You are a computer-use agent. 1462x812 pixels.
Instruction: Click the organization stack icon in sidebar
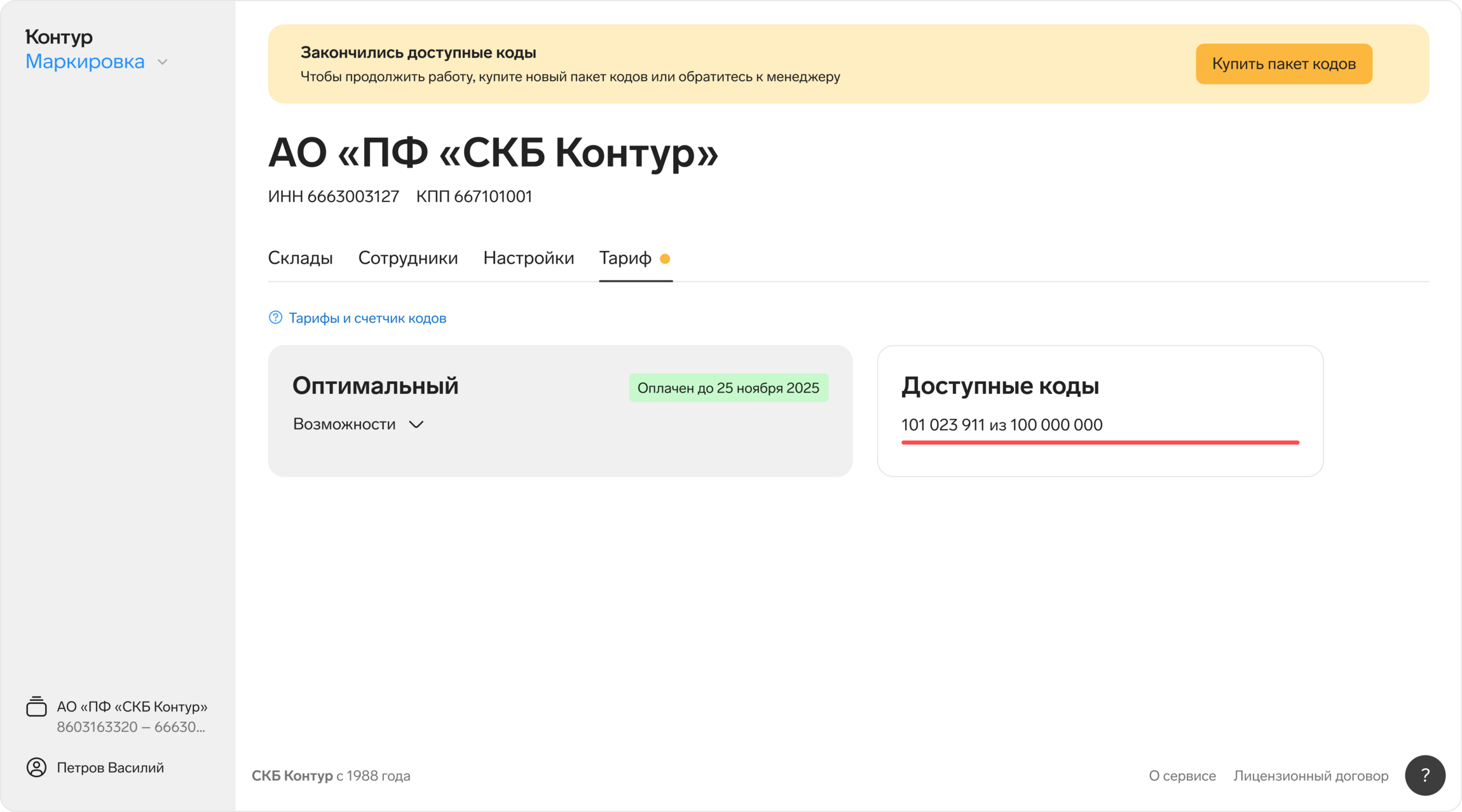click(x=36, y=707)
